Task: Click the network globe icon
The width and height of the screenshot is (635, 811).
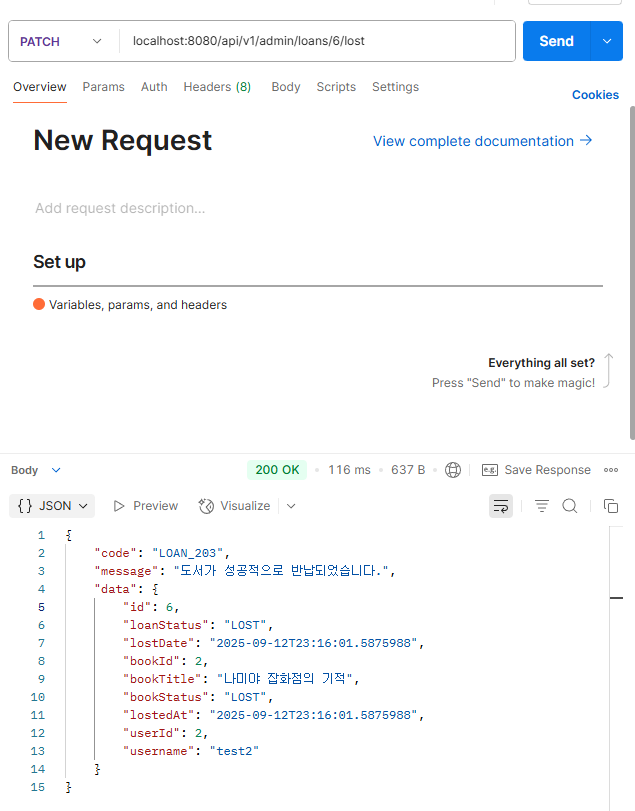Action: click(x=453, y=470)
